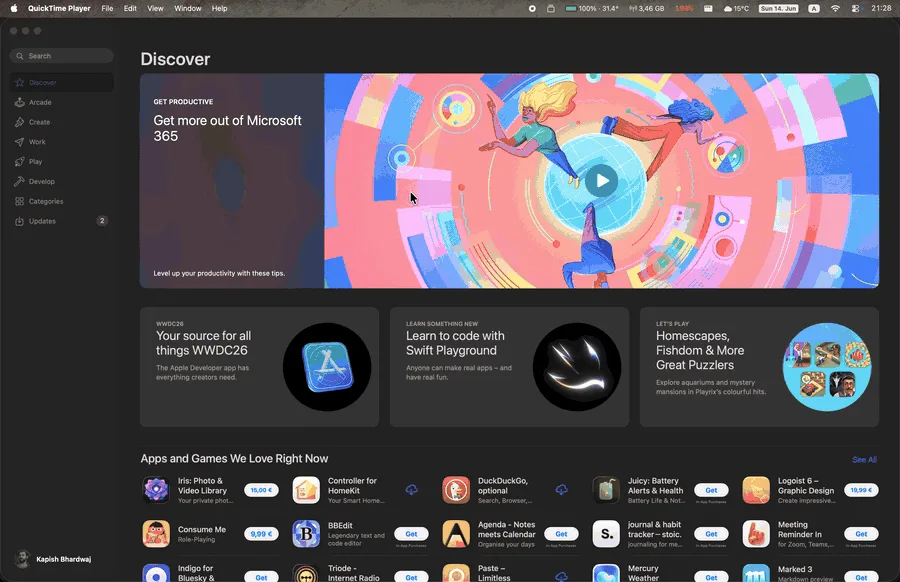Buy Consume Me for 9,99 €
Screen dimensions: 900x582
(x=261, y=534)
